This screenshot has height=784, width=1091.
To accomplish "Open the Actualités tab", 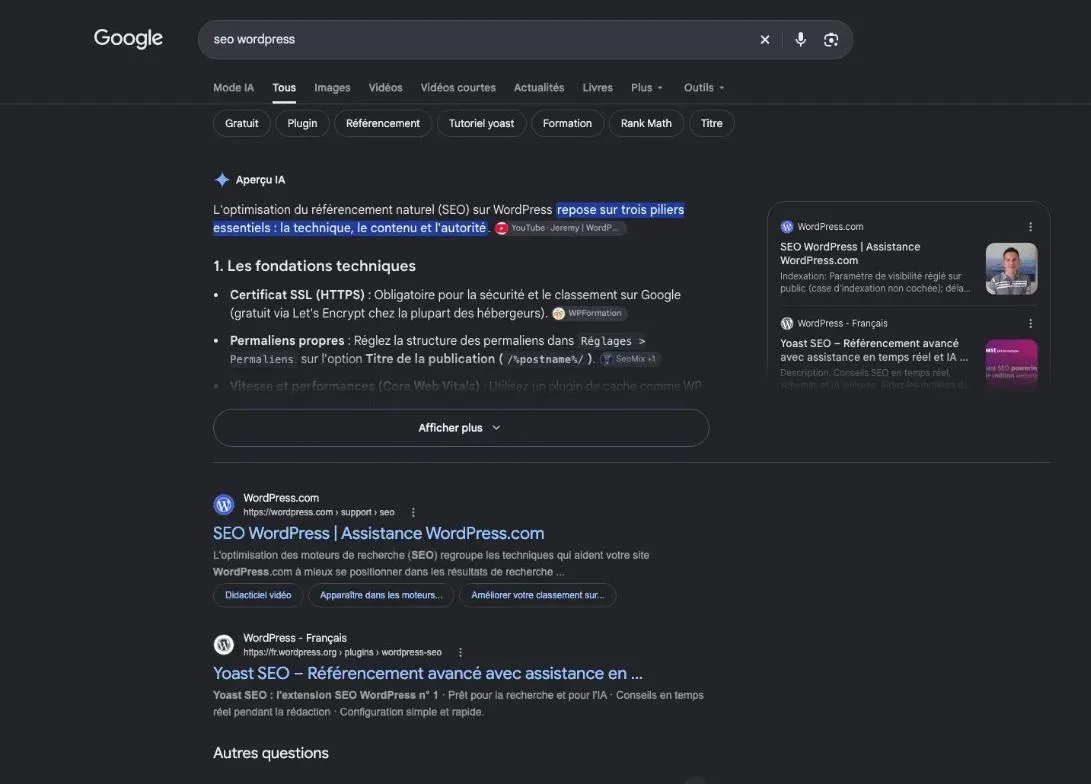I will click(539, 88).
